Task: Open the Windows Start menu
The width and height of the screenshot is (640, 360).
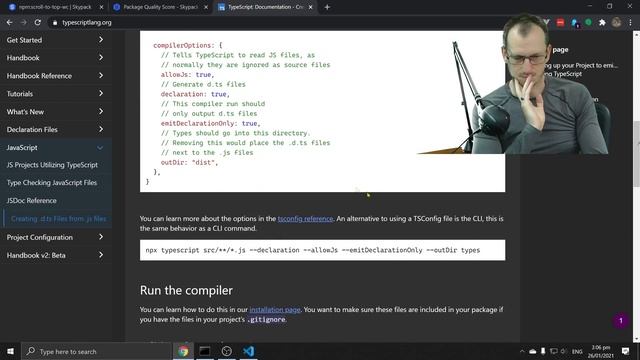Action: click(x=10, y=351)
